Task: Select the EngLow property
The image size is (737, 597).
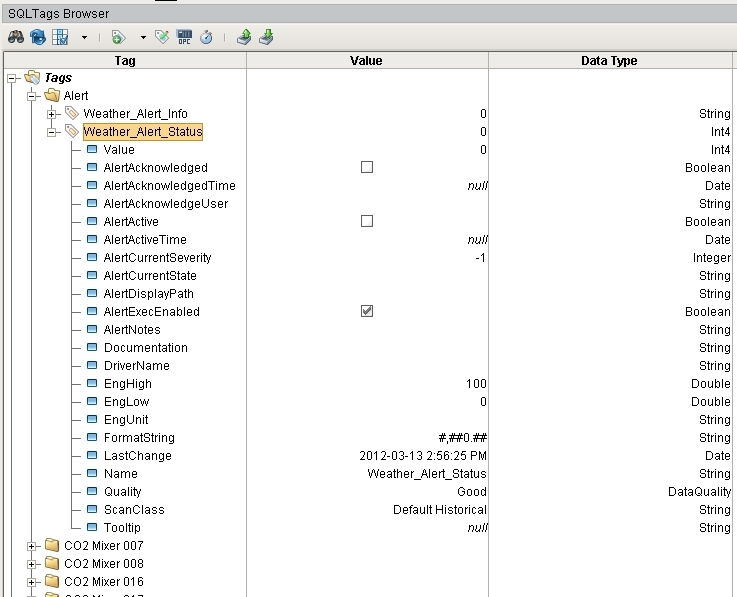Action: coord(126,402)
